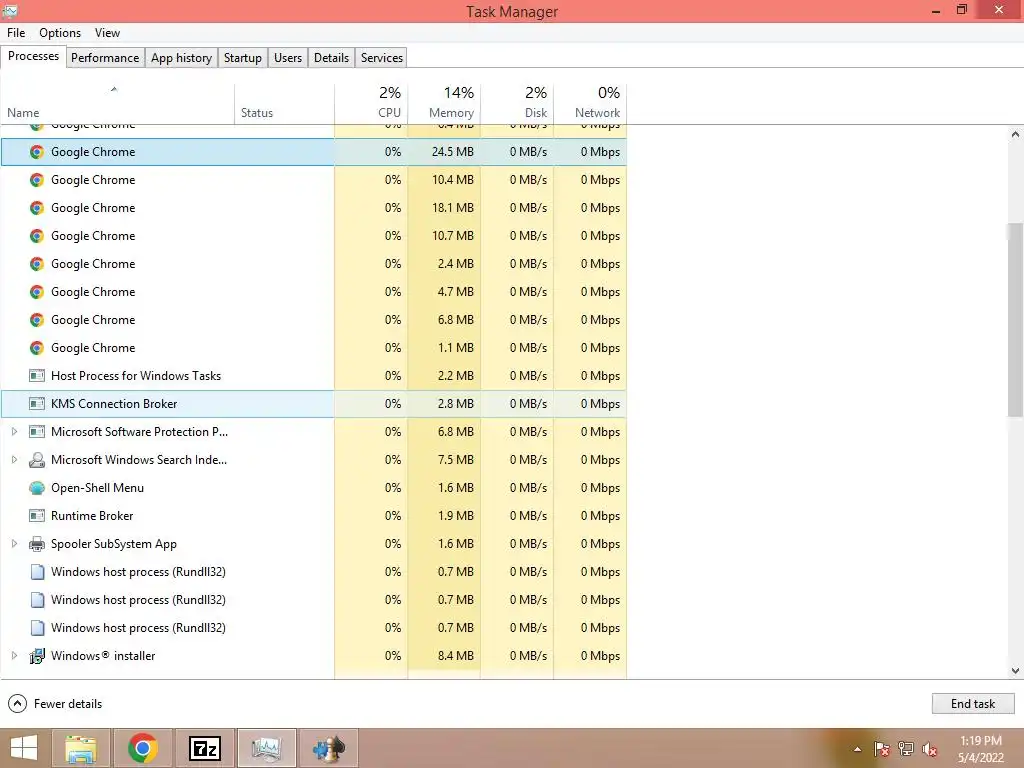The image size is (1024, 768).
Task: Switch to the Startup tab
Action: point(242,57)
